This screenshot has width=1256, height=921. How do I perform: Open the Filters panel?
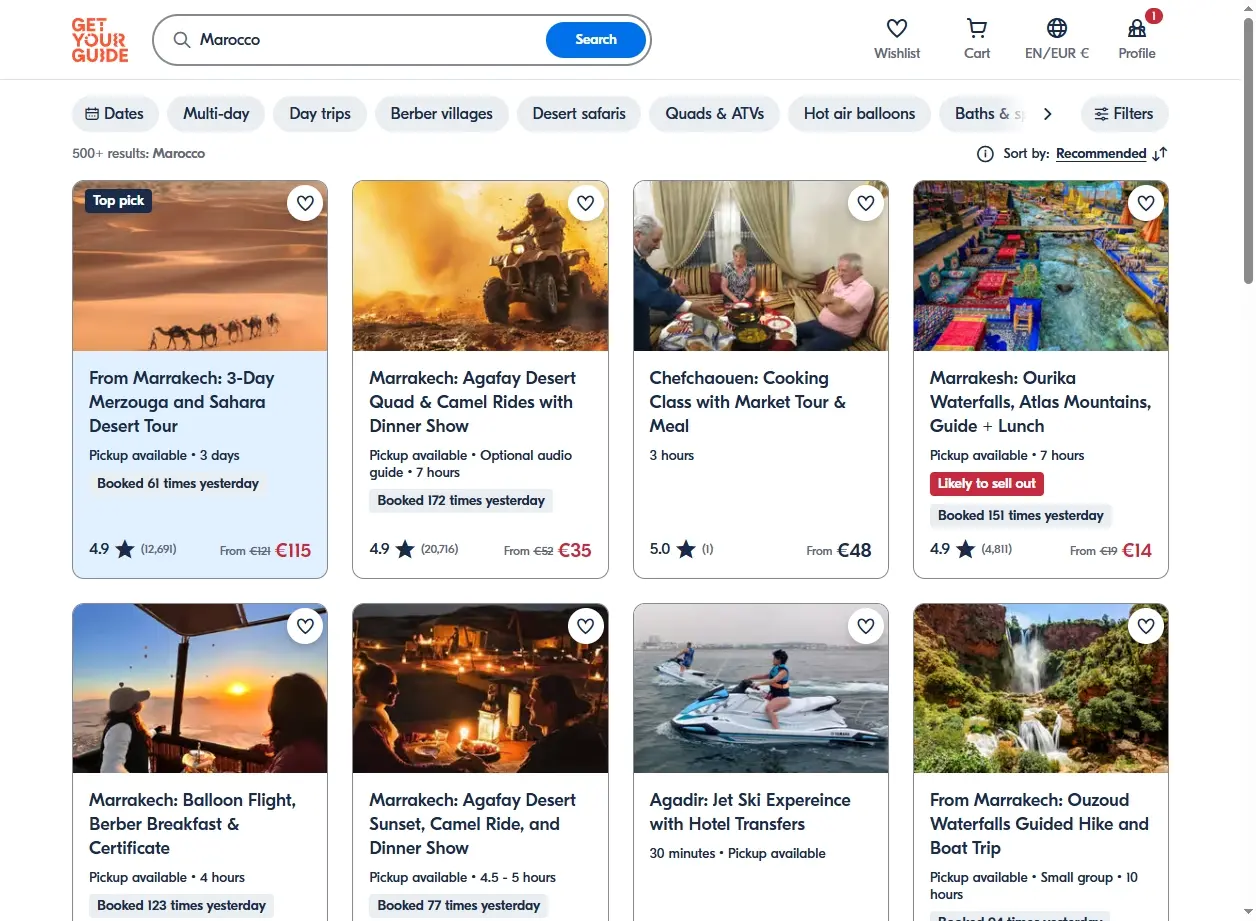coord(1124,114)
